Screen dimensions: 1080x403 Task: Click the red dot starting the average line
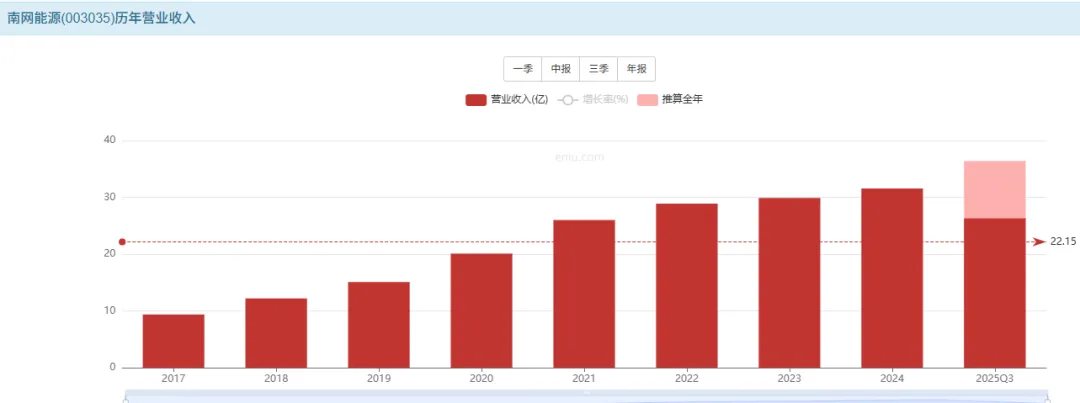tap(122, 242)
